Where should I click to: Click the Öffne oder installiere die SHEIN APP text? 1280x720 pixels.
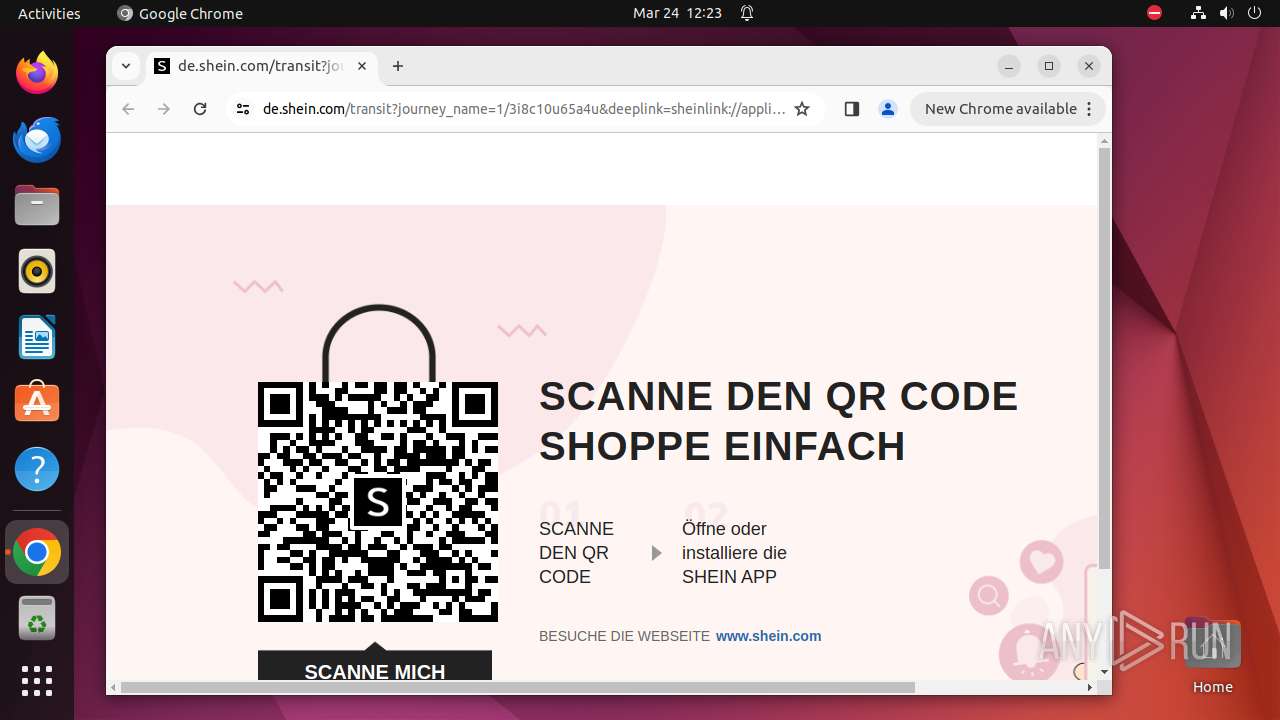(x=734, y=553)
